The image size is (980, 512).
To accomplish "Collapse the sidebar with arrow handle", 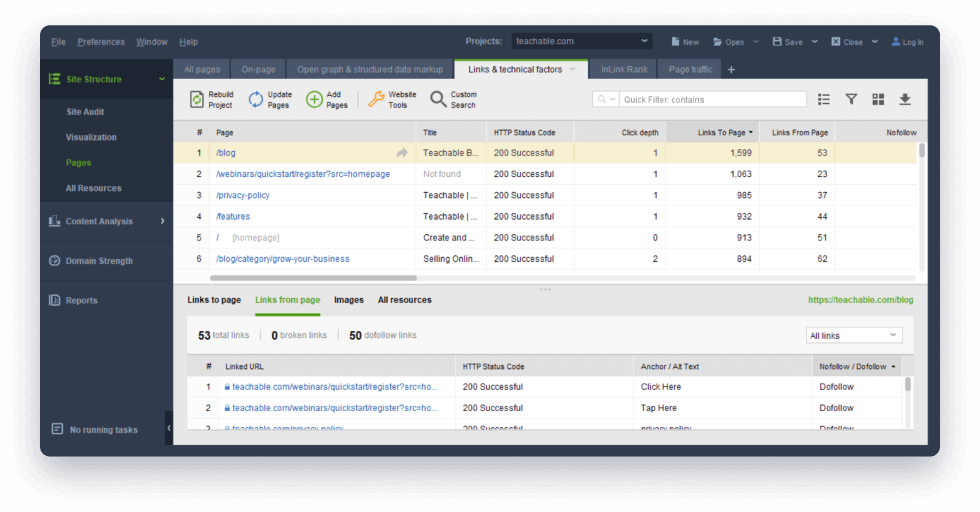I will point(169,428).
